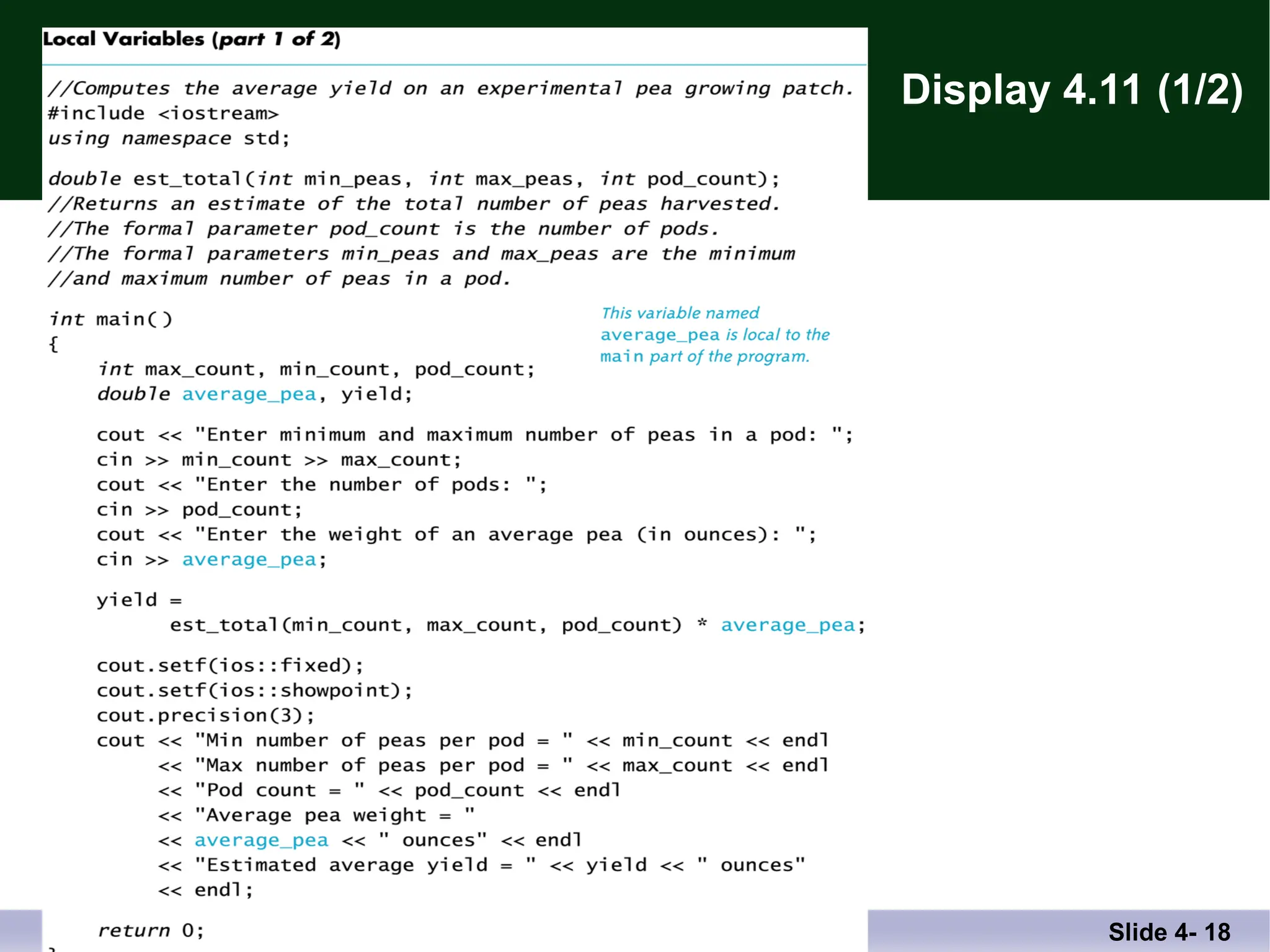Click the '//The formal parameters min_peas' comment line

click(422, 254)
